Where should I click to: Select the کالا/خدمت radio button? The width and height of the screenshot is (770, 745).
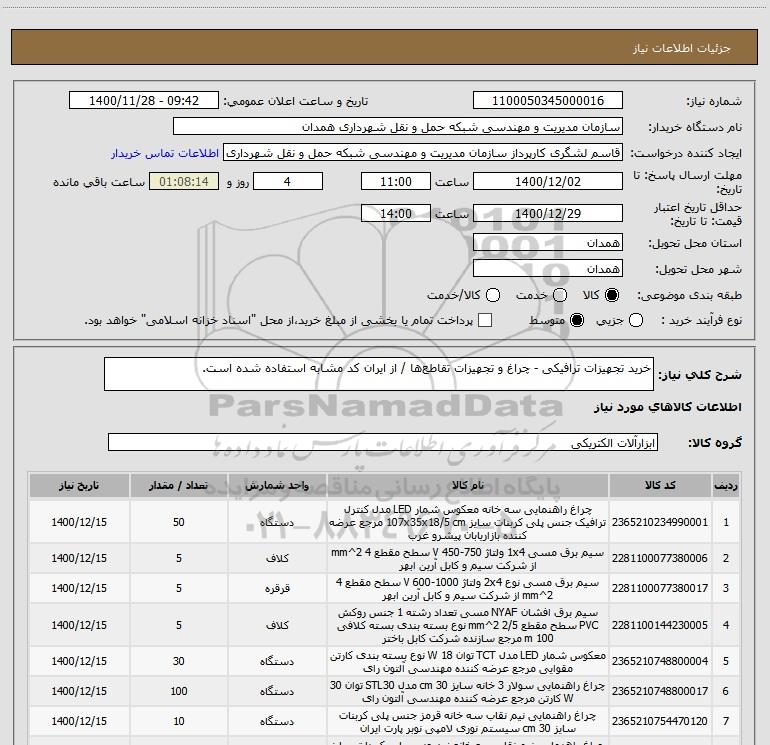tap(493, 295)
